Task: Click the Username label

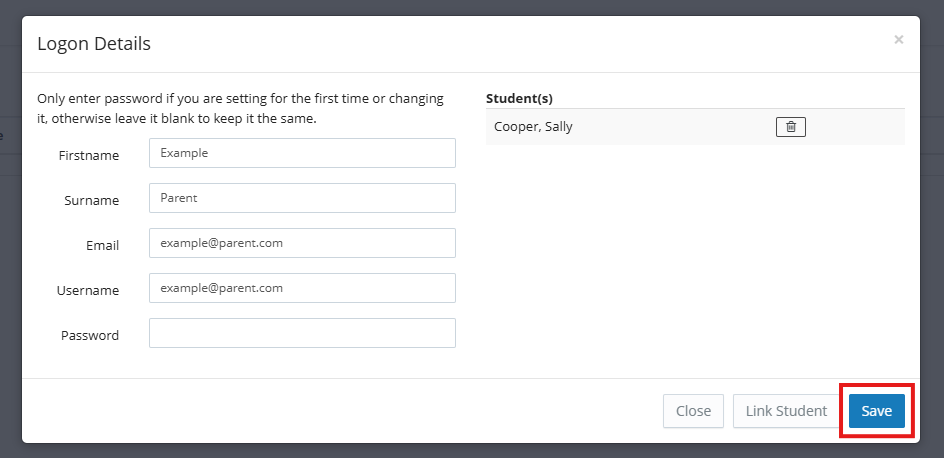Action: (x=88, y=290)
